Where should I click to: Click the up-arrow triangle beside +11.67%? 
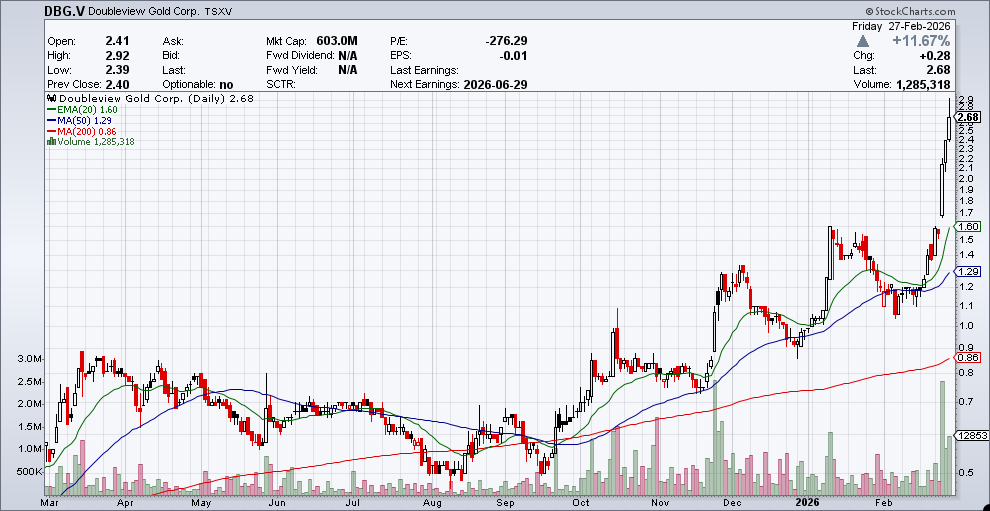tap(863, 40)
